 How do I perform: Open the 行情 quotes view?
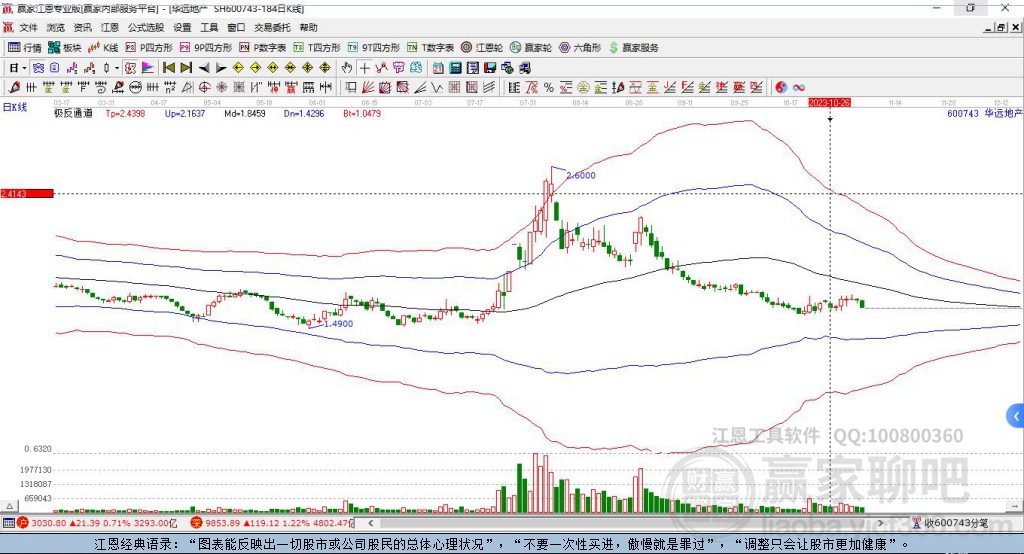tap(24, 48)
